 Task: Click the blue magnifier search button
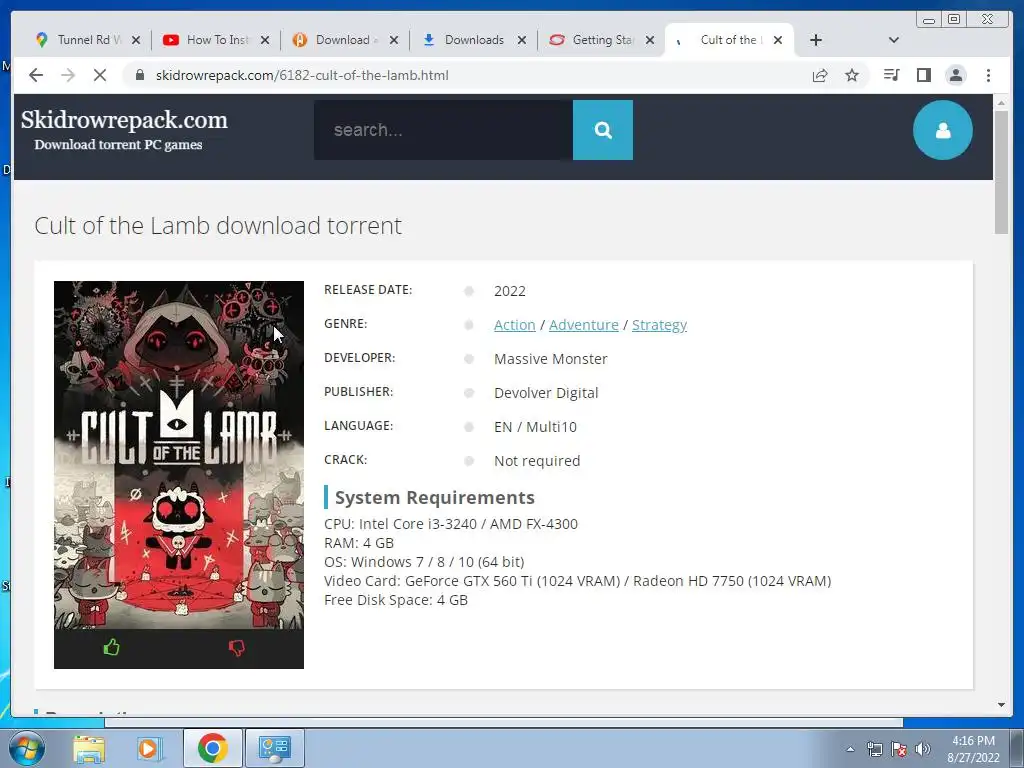point(603,130)
